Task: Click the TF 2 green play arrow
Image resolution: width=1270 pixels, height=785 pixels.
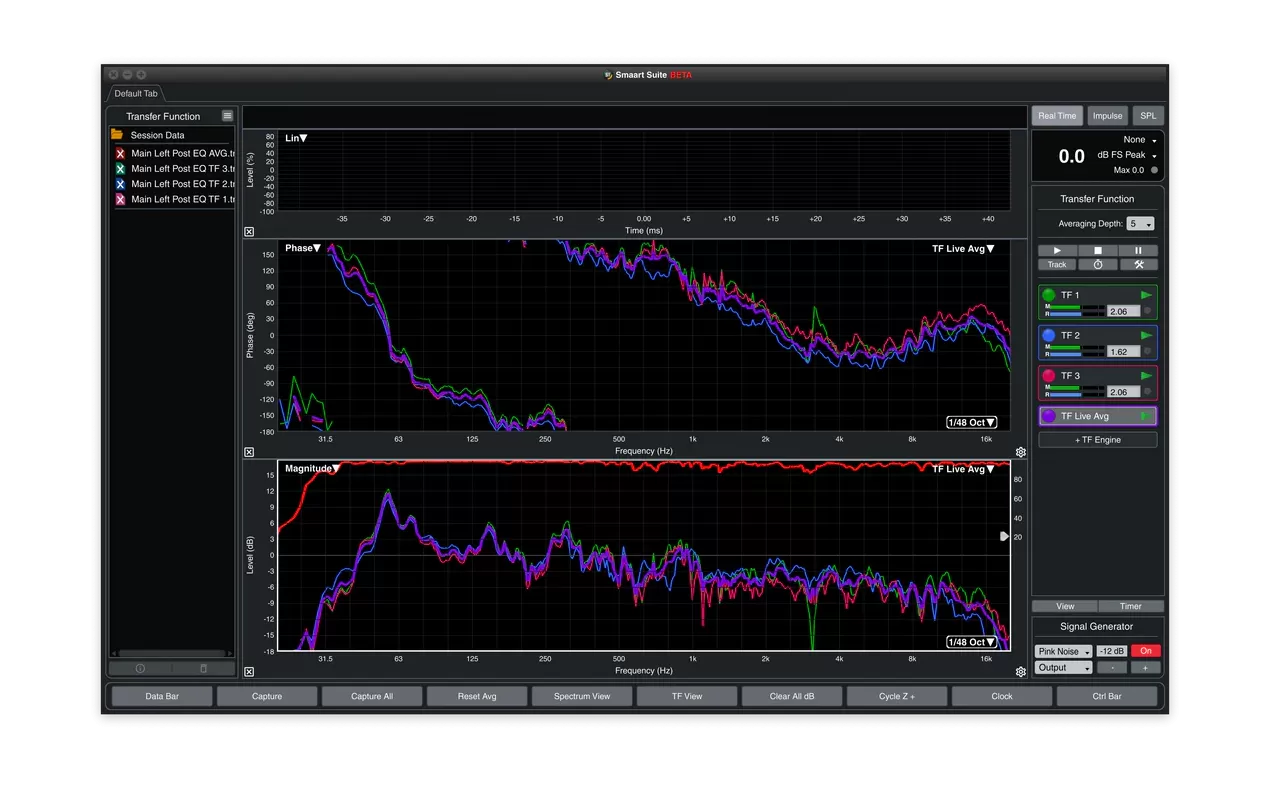Action: [x=1147, y=335]
